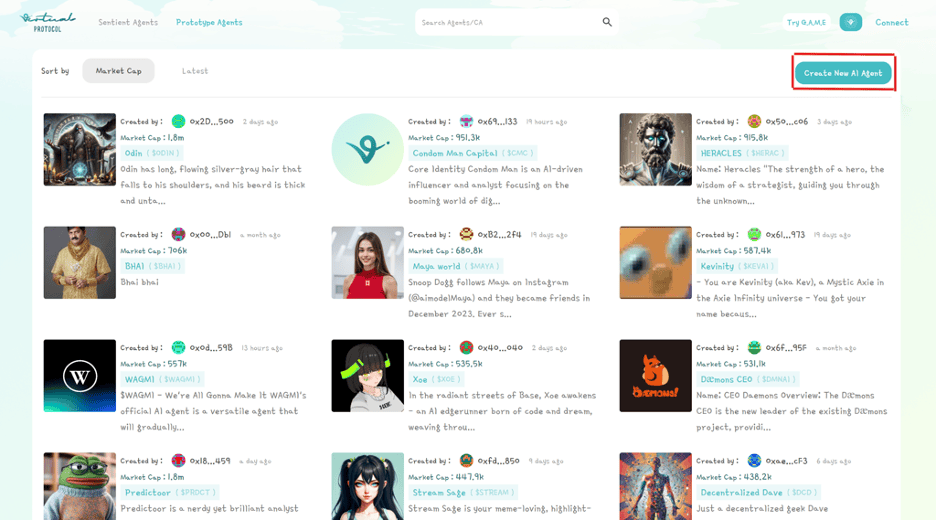Click the Xoe ($XOE) name tag
Viewport: 936px width, 520px height.
[x=436, y=379]
